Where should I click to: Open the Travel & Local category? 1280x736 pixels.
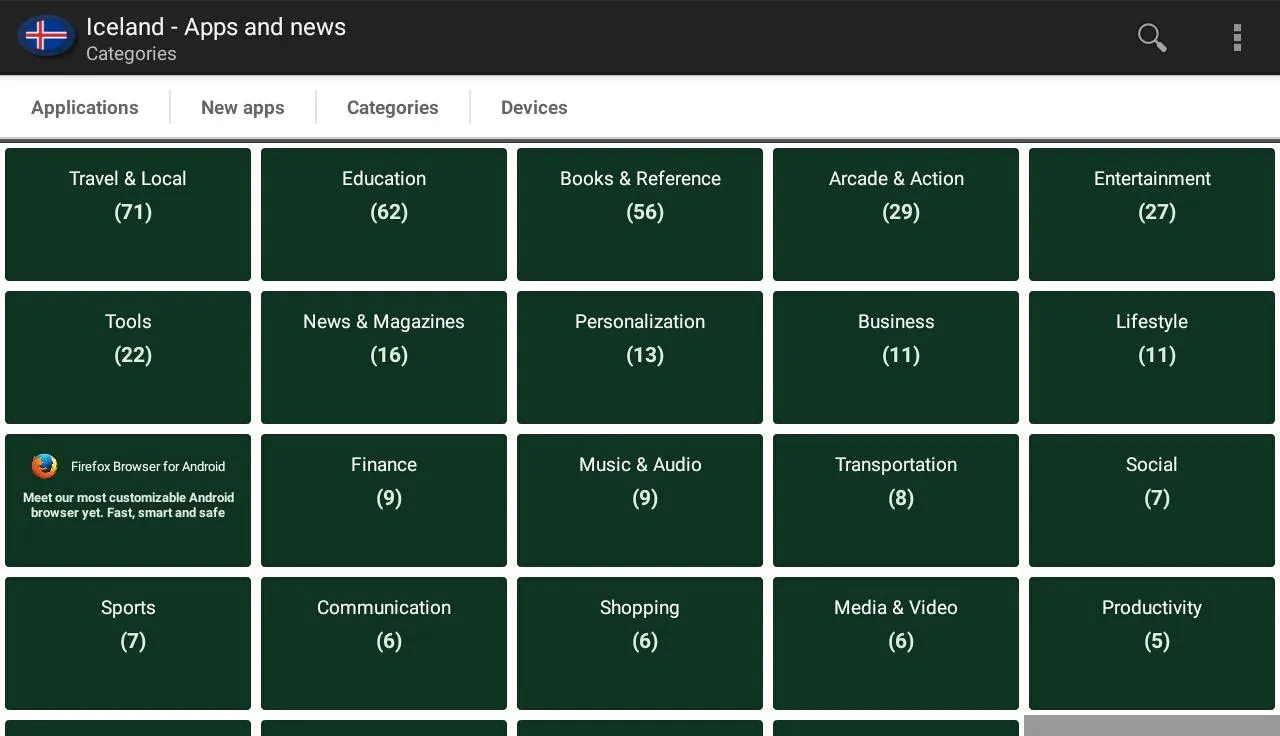coord(128,214)
